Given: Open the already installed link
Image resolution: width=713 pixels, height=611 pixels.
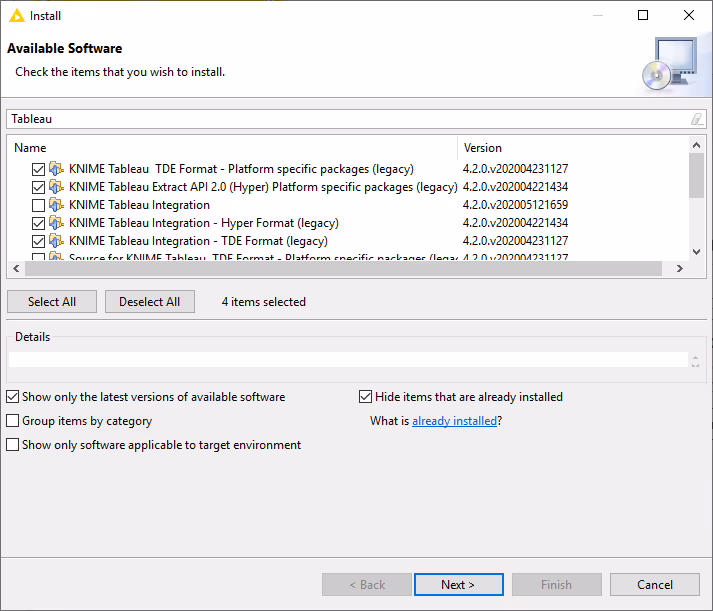Looking at the screenshot, I should 454,422.
